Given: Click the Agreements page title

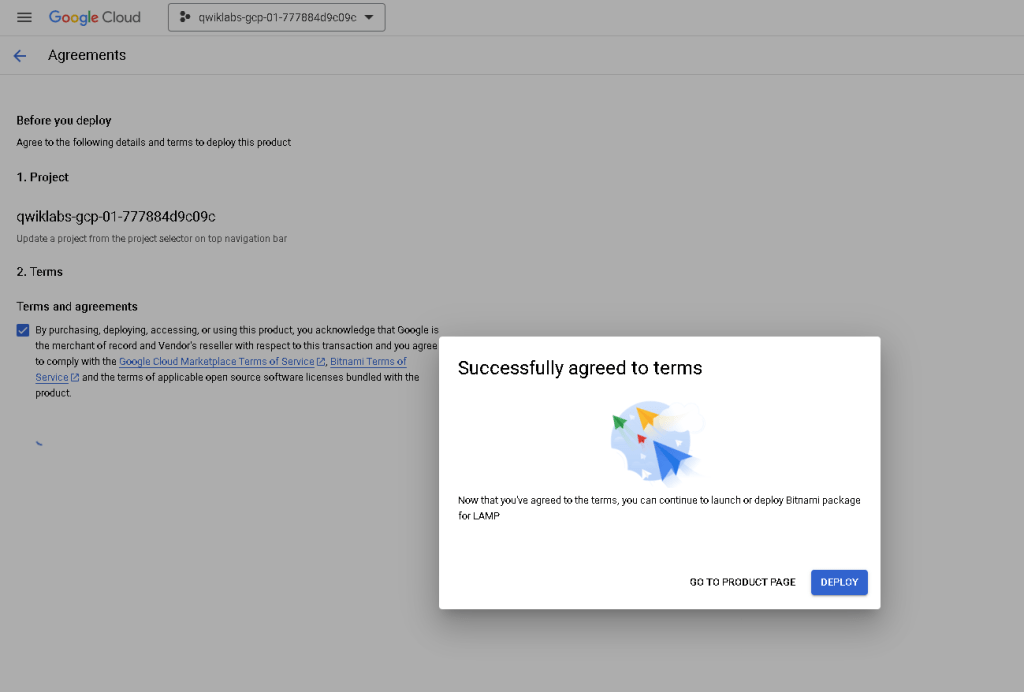Looking at the screenshot, I should (87, 55).
